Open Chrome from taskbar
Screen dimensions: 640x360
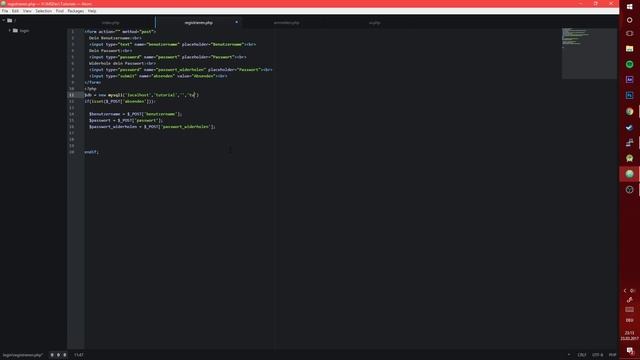629,111
